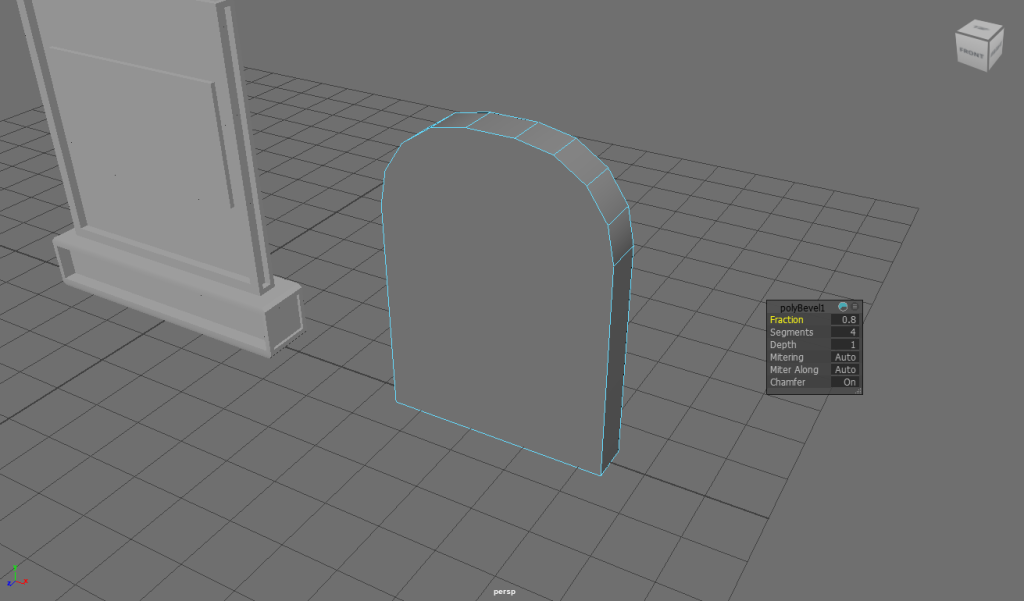Open the Mitering Auto dropdown
Viewport: 1024px width, 601px height.
pyautogui.click(x=845, y=357)
